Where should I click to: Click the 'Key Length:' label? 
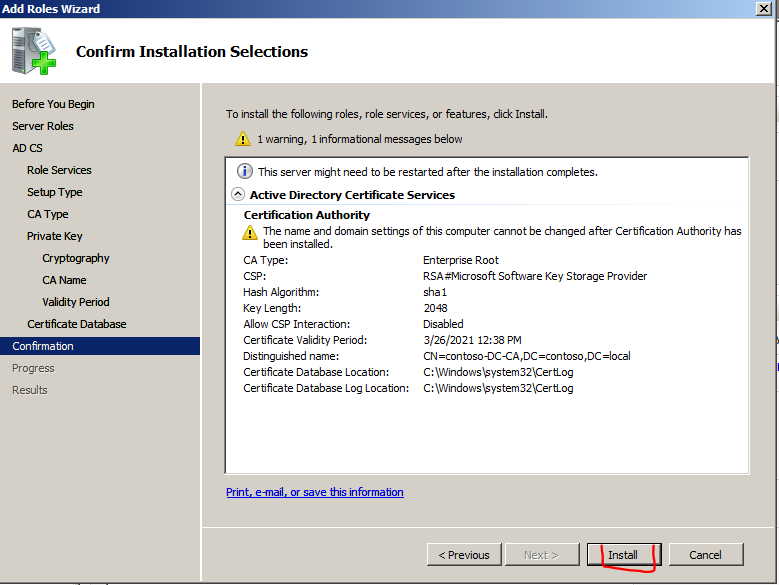[x=272, y=308]
